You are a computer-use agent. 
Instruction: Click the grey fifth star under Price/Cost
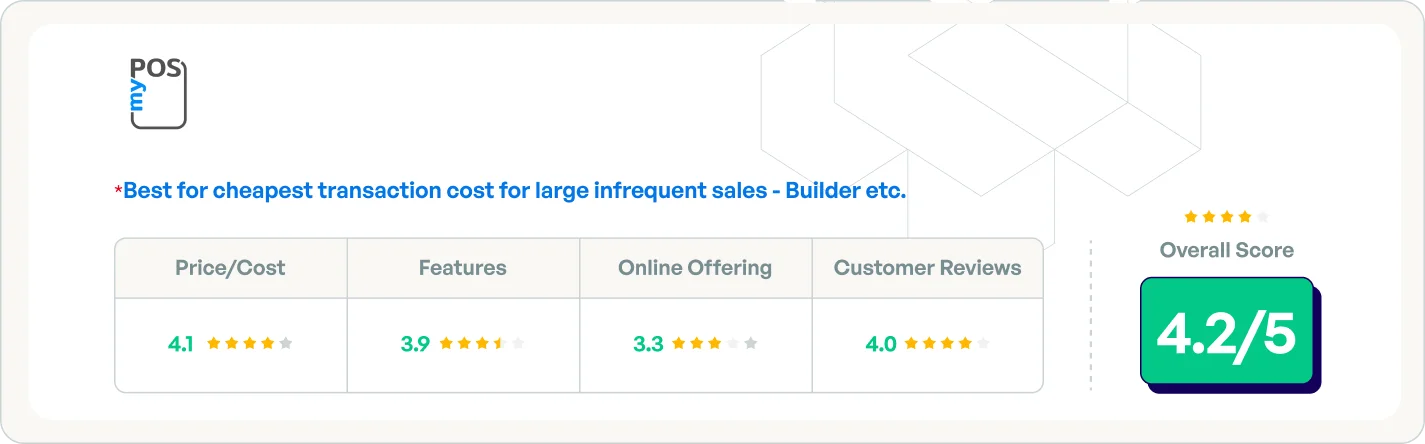tap(286, 343)
